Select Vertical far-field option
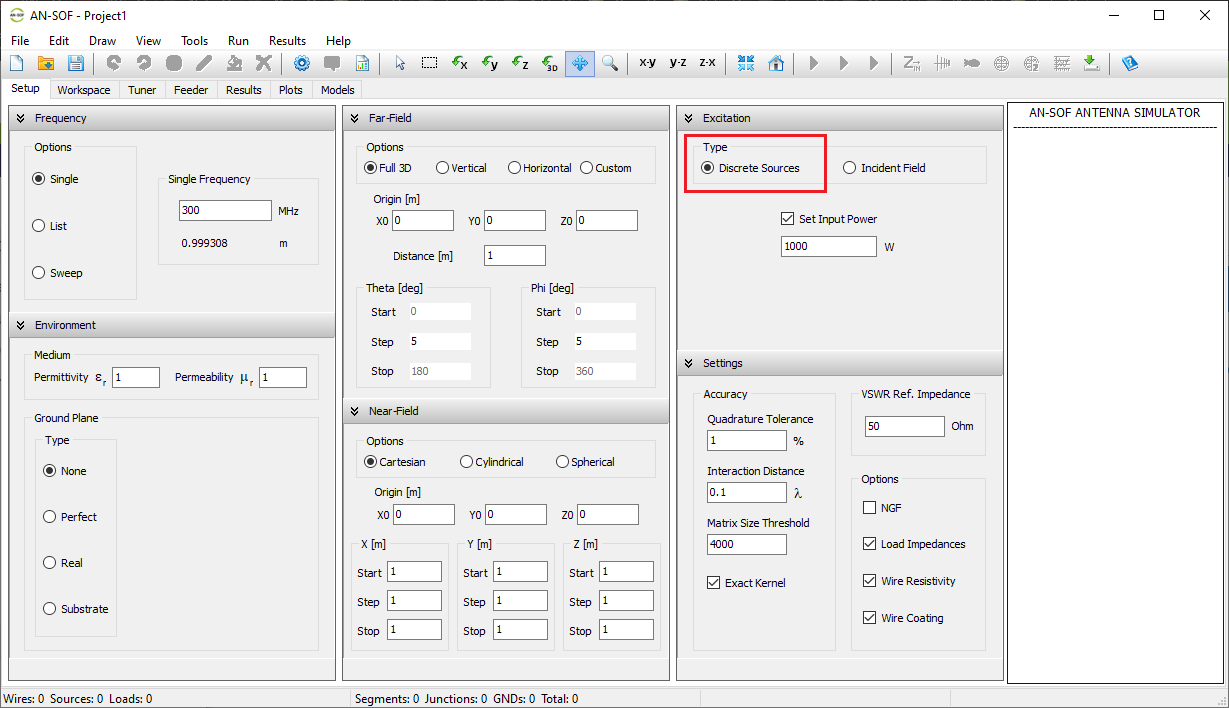This screenshot has height=708, width=1229. pyautogui.click(x=461, y=168)
